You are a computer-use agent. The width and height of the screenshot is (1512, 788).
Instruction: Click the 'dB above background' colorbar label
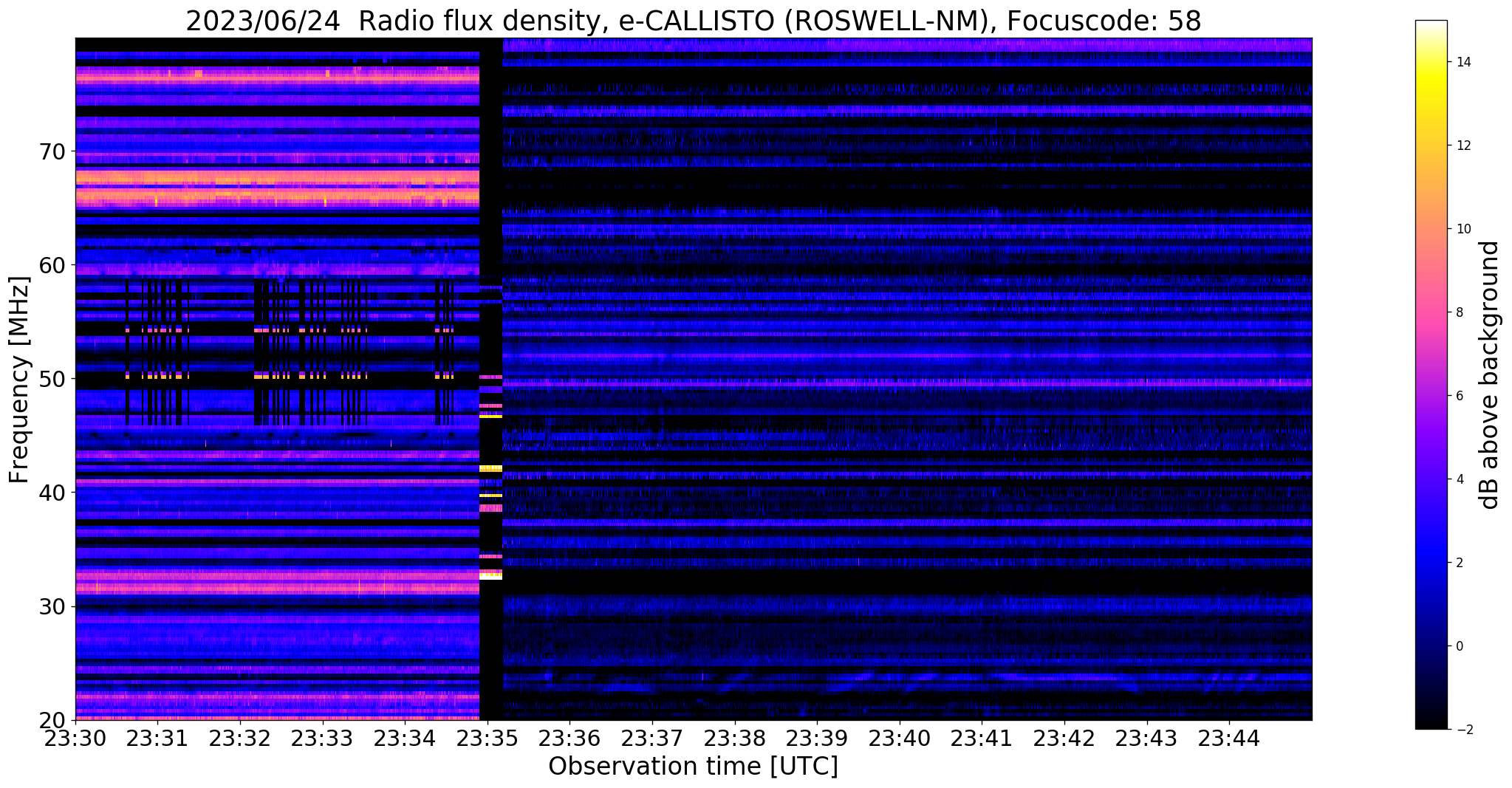[x=1490, y=375]
